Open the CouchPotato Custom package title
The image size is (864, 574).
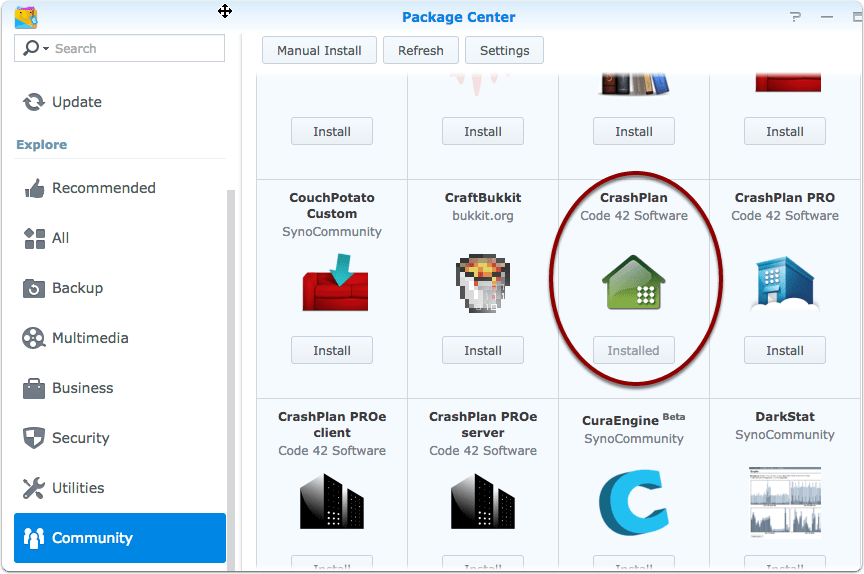[332, 205]
